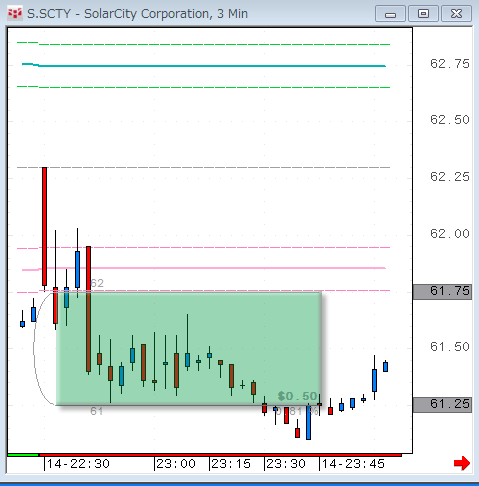The height and width of the screenshot is (486, 479).
Task: Click the 23:15 time axis label
Action: tap(231, 464)
